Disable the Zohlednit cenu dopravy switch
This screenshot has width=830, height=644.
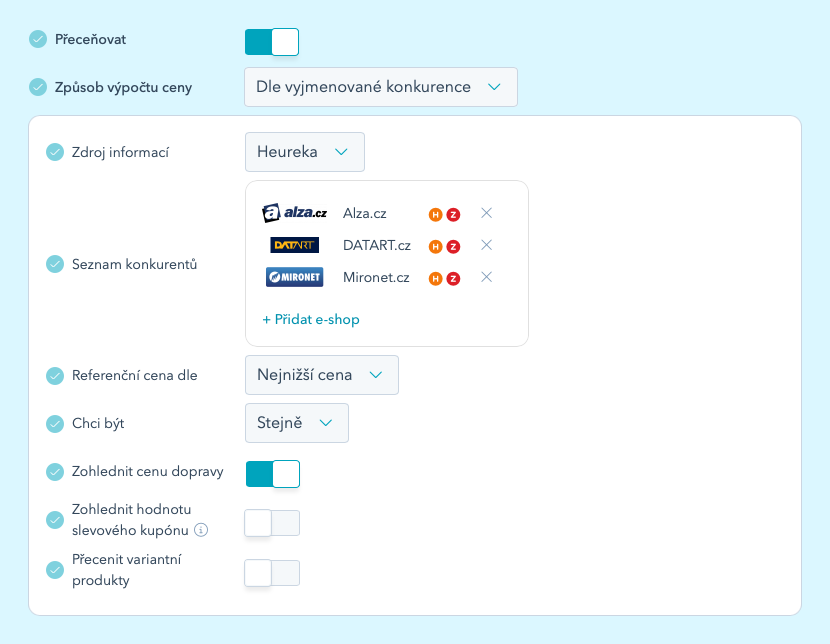pyautogui.click(x=273, y=474)
